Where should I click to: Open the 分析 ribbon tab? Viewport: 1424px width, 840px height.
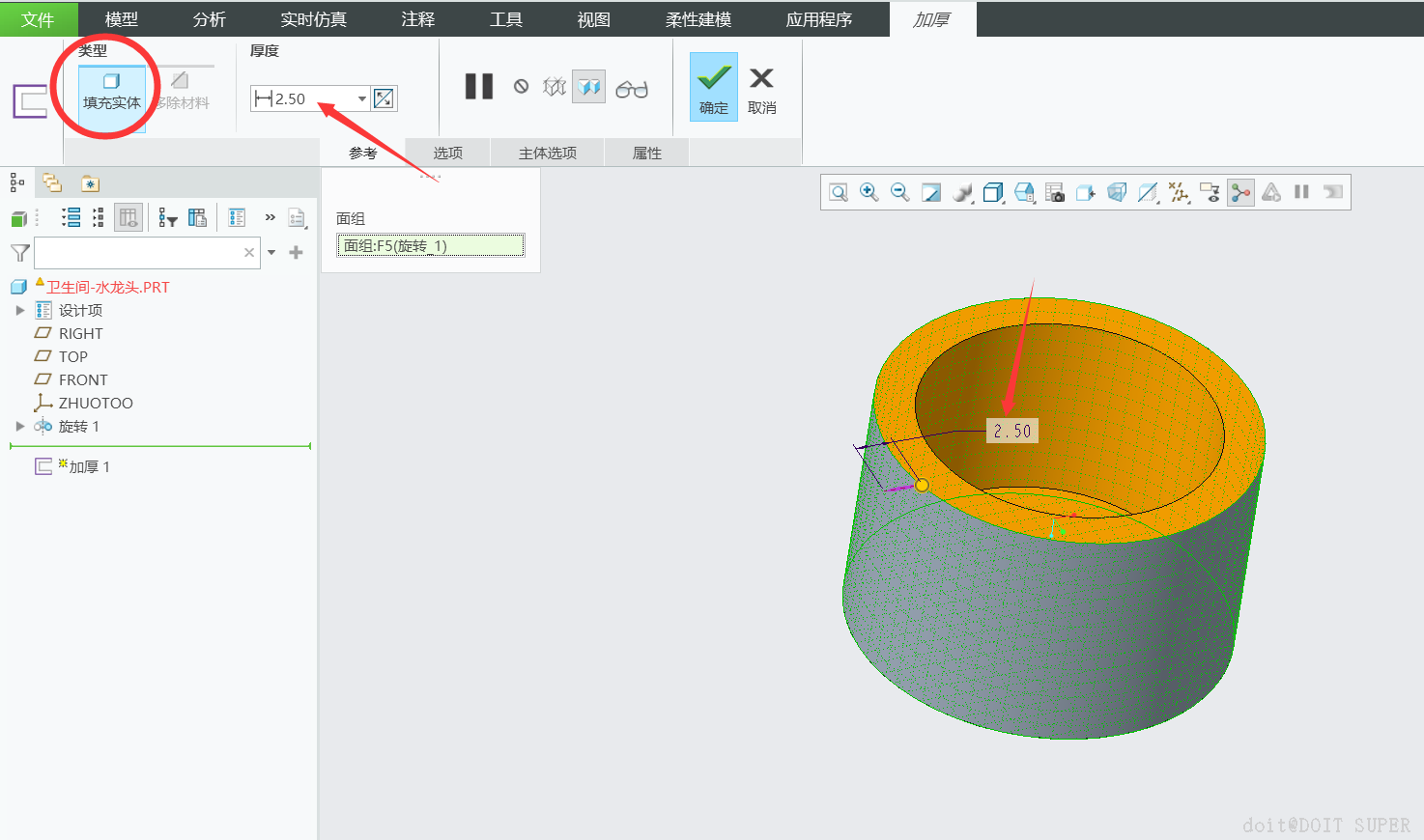(x=209, y=19)
